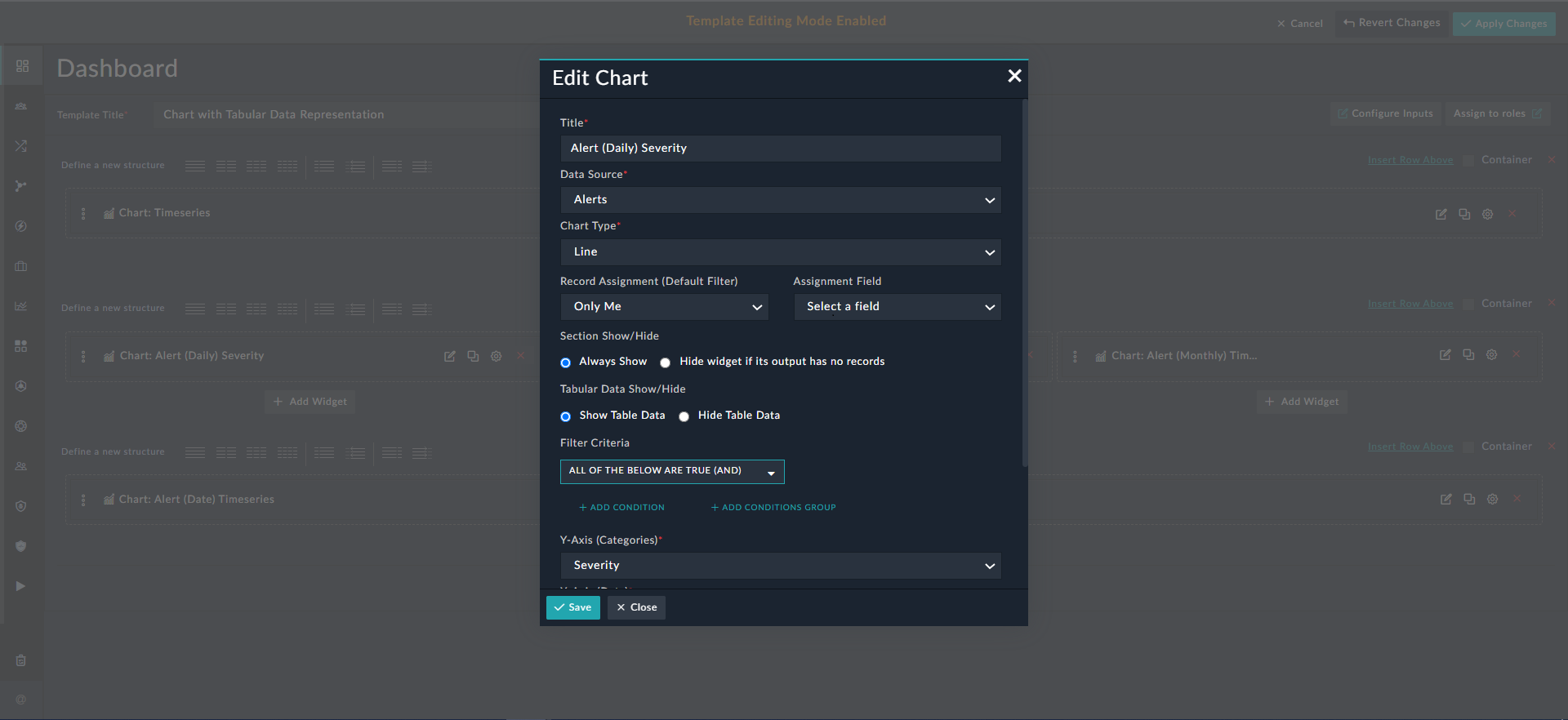Click the edit icon next to Assign to roles
1568x720 pixels.
click(x=1536, y=113)
